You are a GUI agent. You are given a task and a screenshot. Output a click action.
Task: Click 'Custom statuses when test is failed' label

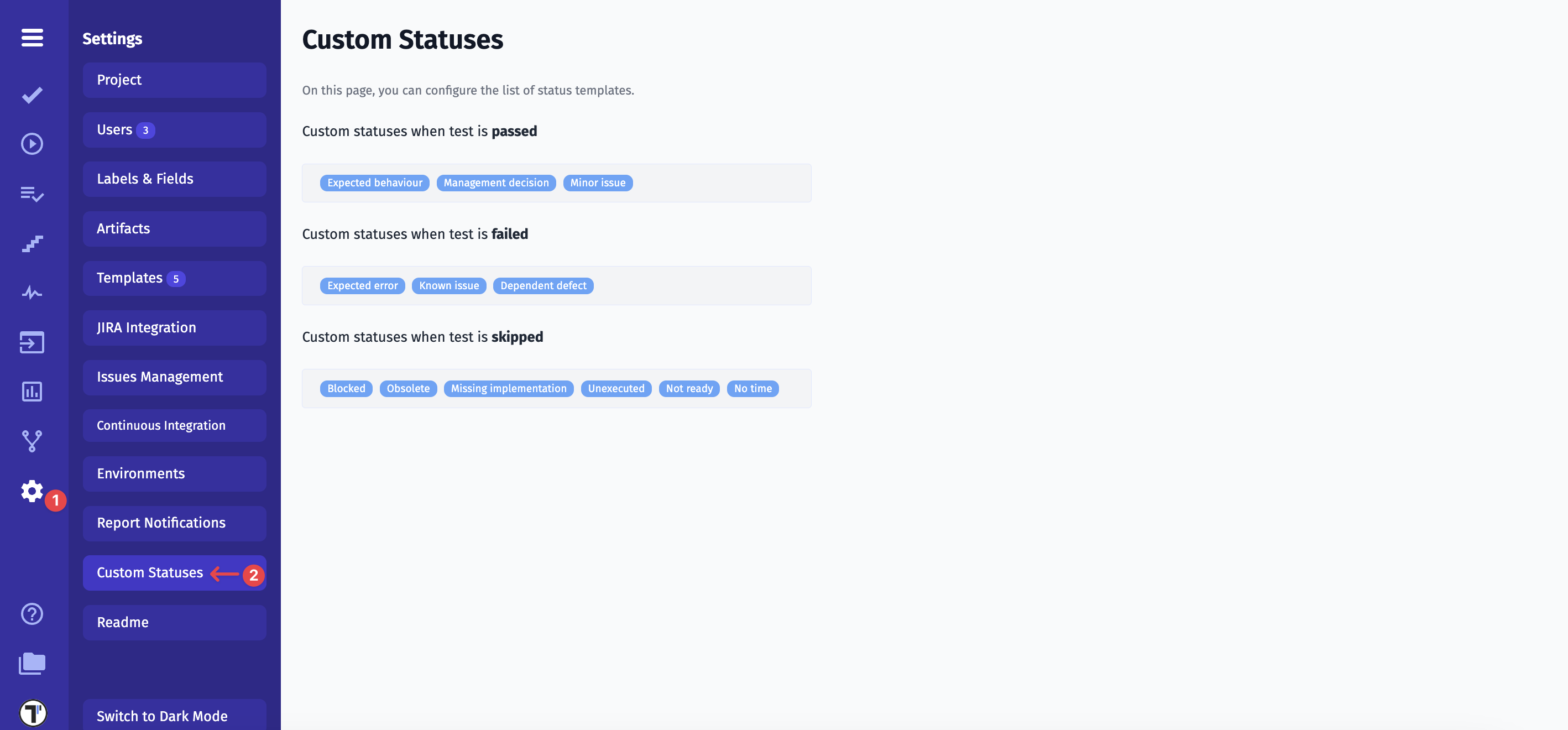click(x=415, y=234)
